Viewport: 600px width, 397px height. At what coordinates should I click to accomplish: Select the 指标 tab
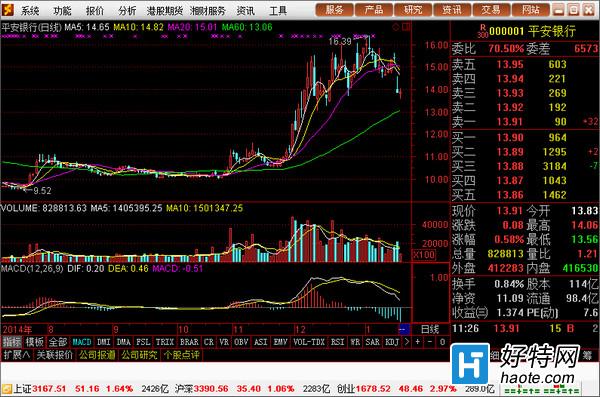click(x=12, y=342)
